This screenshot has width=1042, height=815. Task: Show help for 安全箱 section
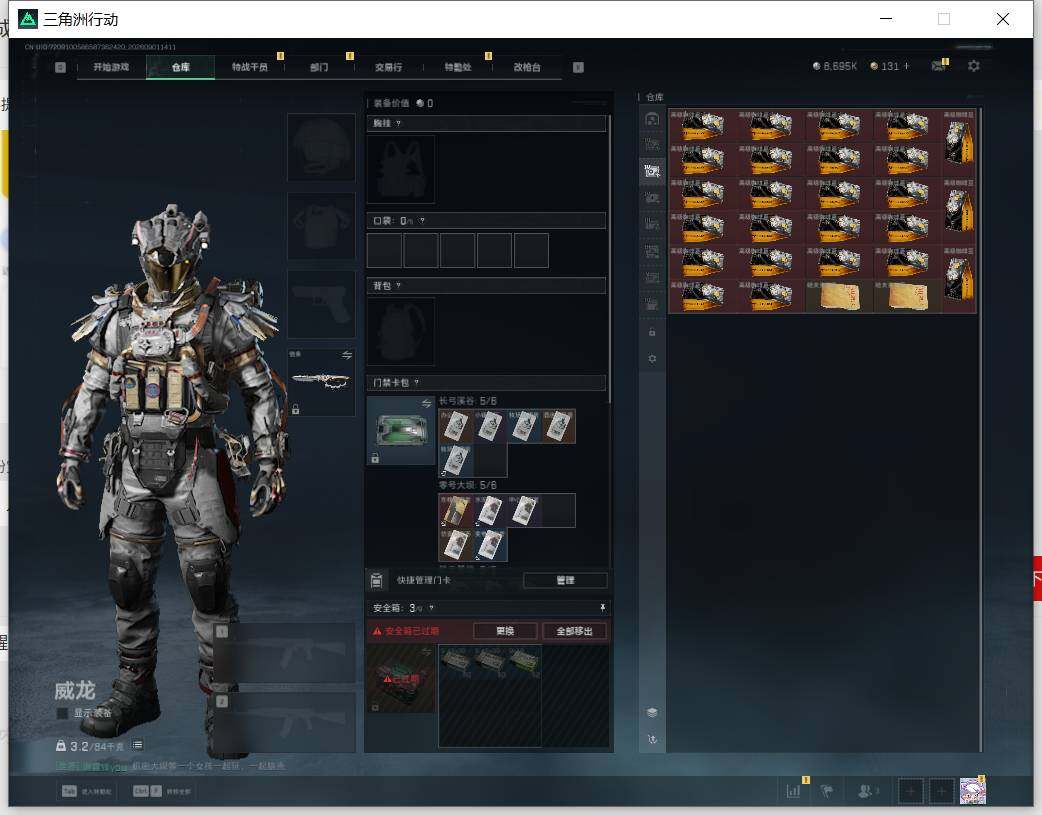431,608
